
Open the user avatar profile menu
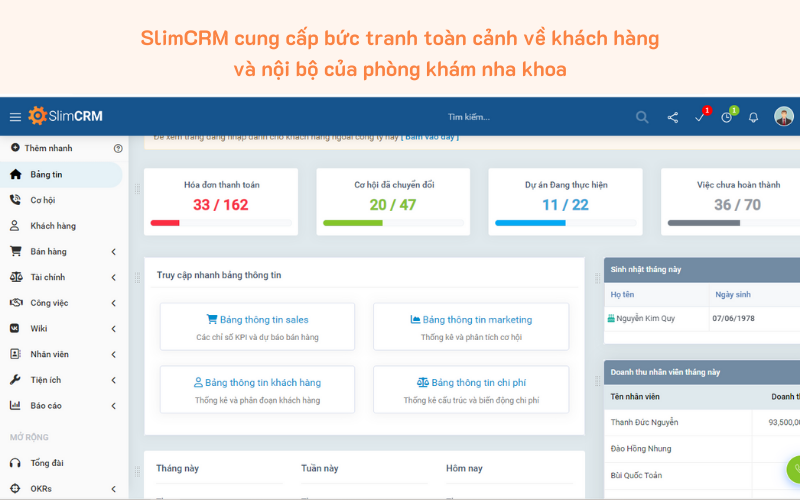coord(784,116)
